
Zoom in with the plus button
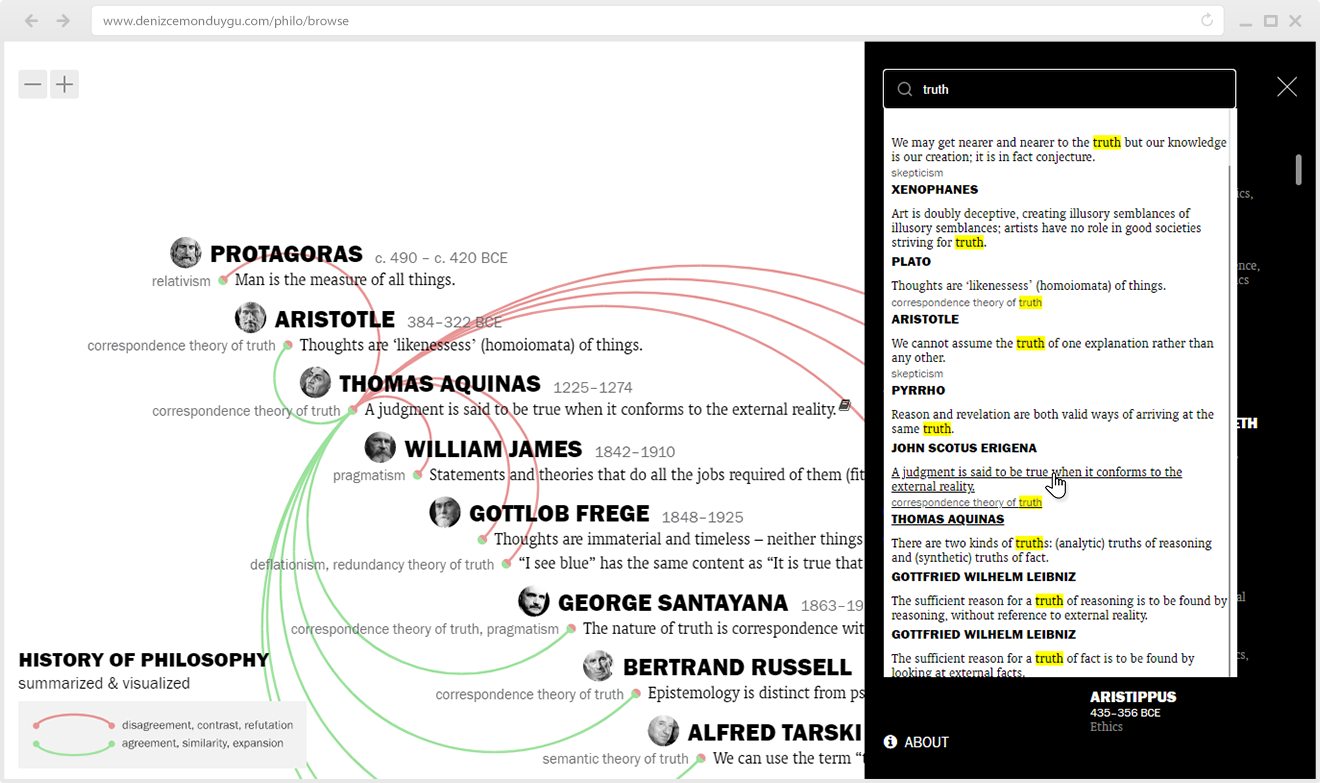click(64, 85)
